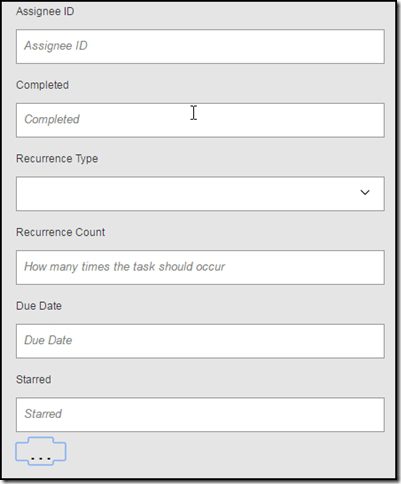Click inside the Assignee ID input field
401x484 pixels.
click(200, 46)
